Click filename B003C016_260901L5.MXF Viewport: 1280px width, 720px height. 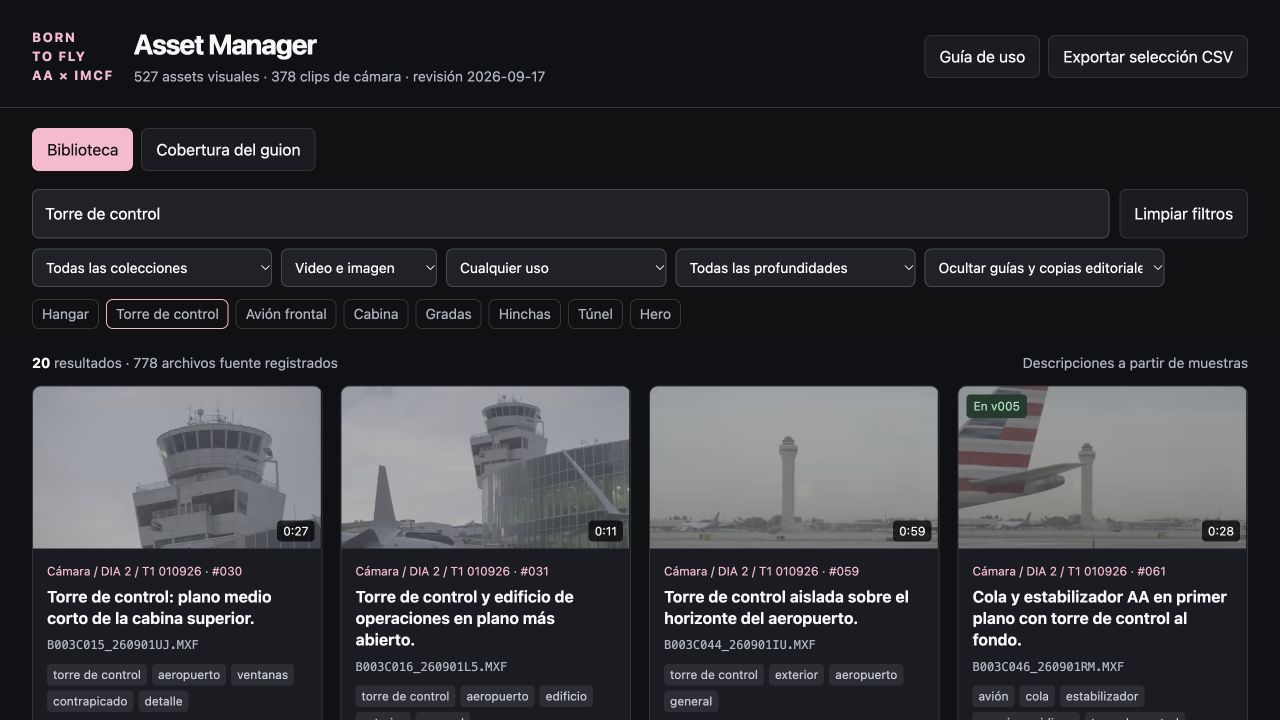point(431,667)
